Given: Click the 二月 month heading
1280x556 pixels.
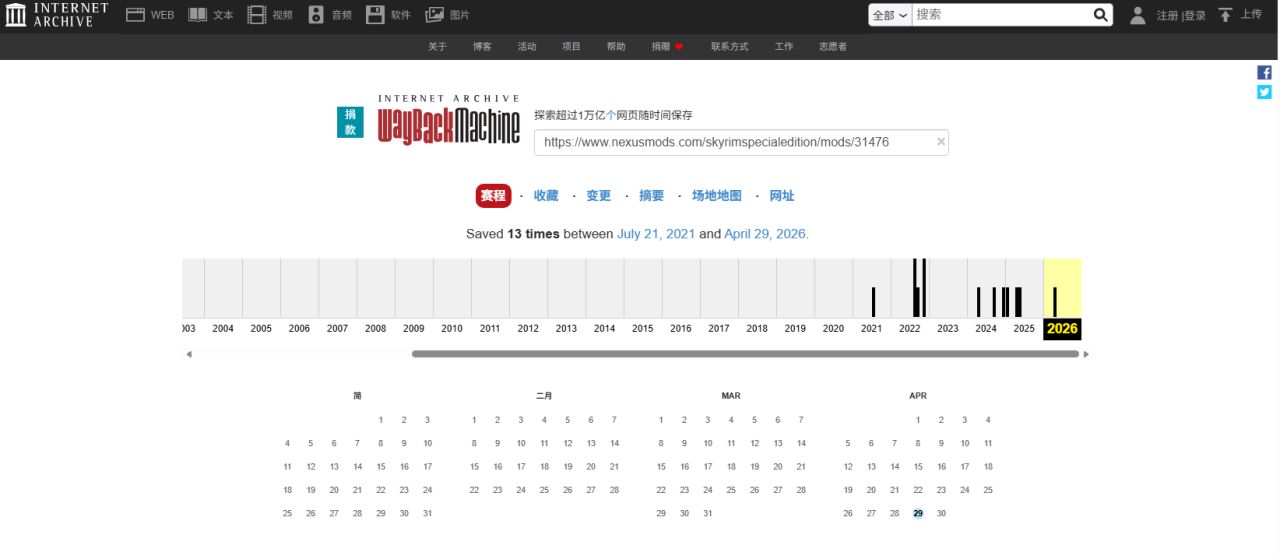Looking at the screenshot, I should click(544, 396).
